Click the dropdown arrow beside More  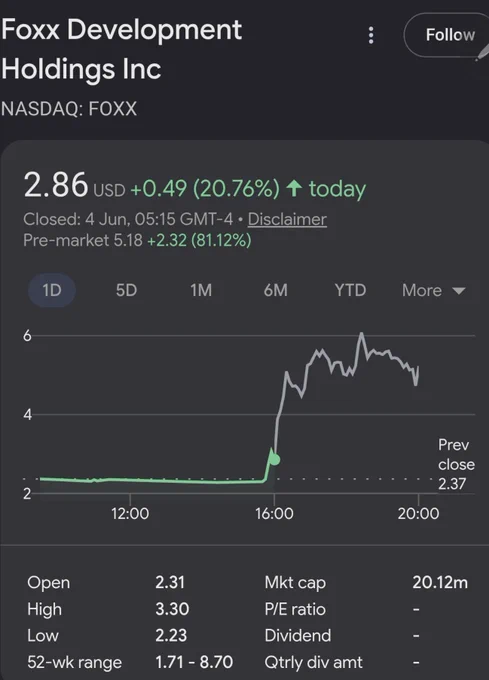(x=459, y=291)
